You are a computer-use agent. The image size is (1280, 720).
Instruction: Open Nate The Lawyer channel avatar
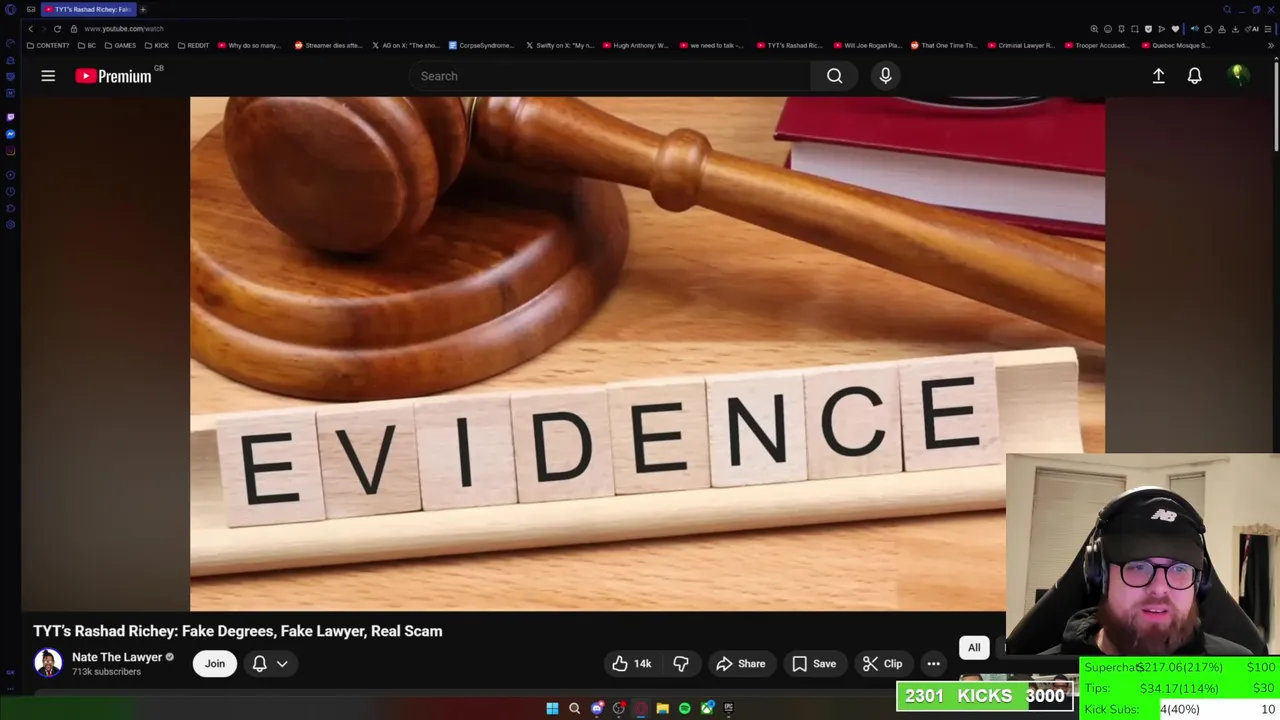pyautogui.click(x=48, y=662)
